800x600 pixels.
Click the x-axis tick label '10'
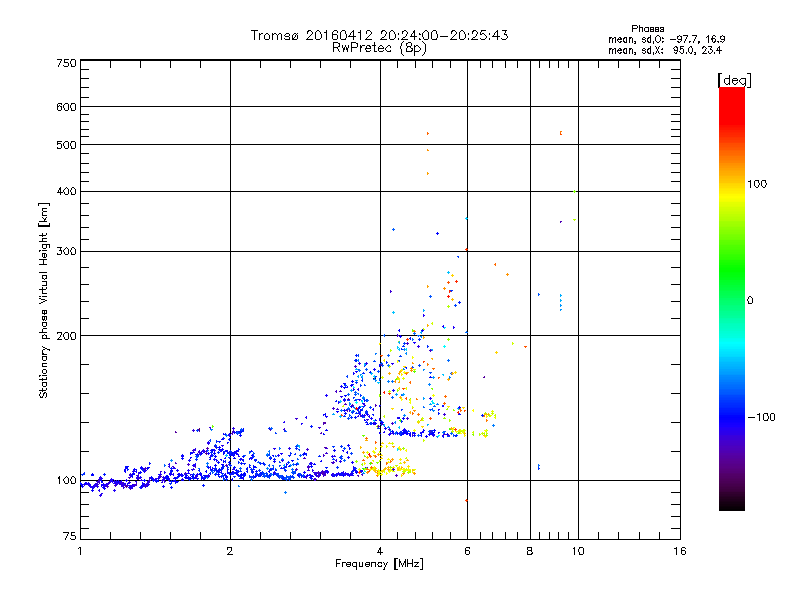point(578,551)
